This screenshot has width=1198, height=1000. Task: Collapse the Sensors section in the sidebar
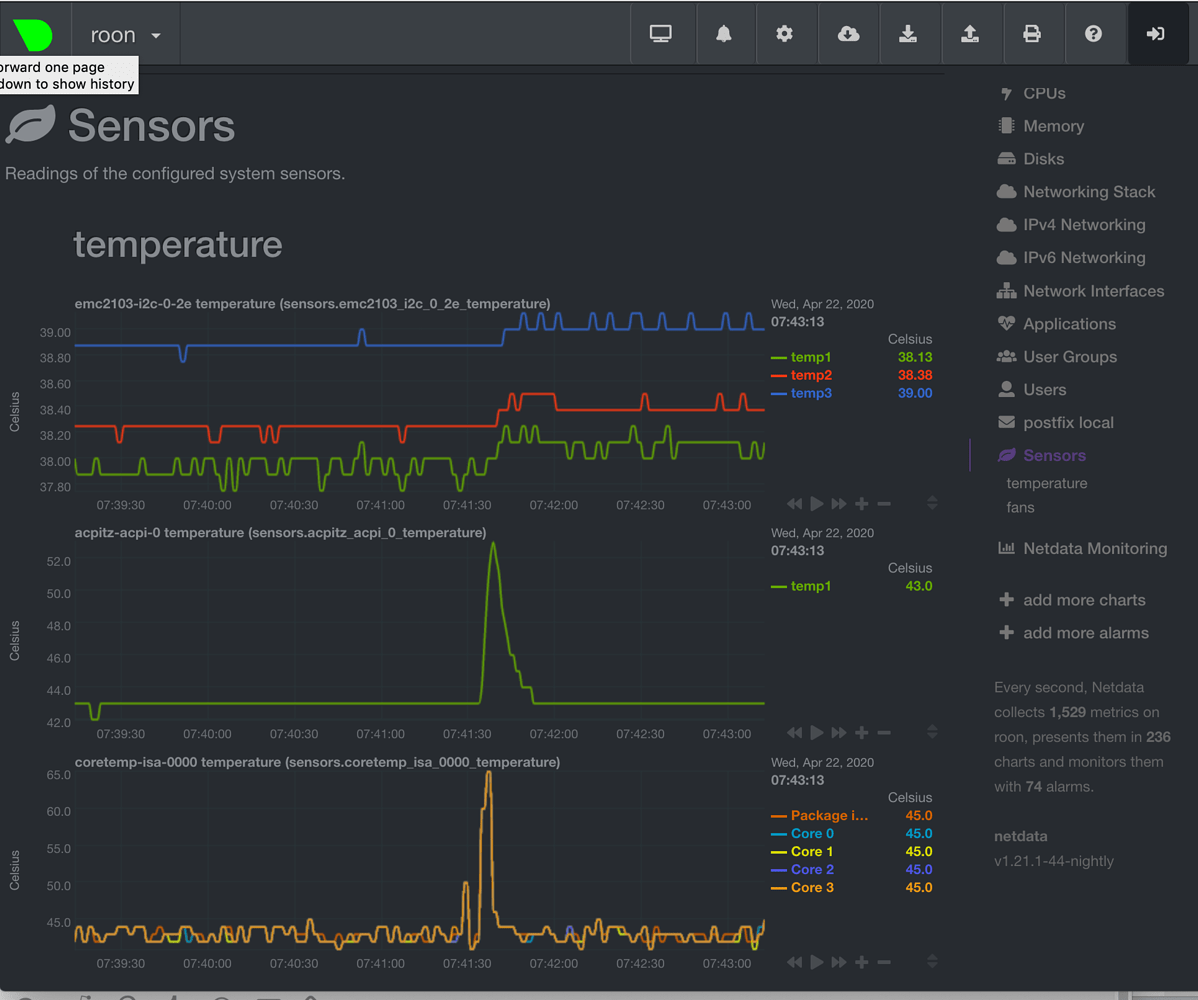(x=1051, y=455)
